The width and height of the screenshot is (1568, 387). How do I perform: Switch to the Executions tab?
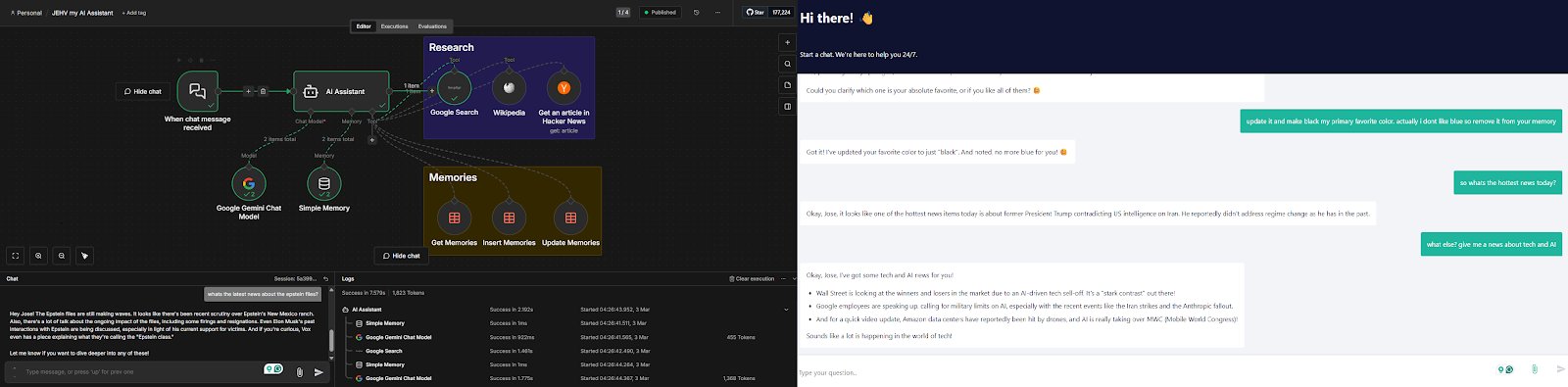pos(394,26)
